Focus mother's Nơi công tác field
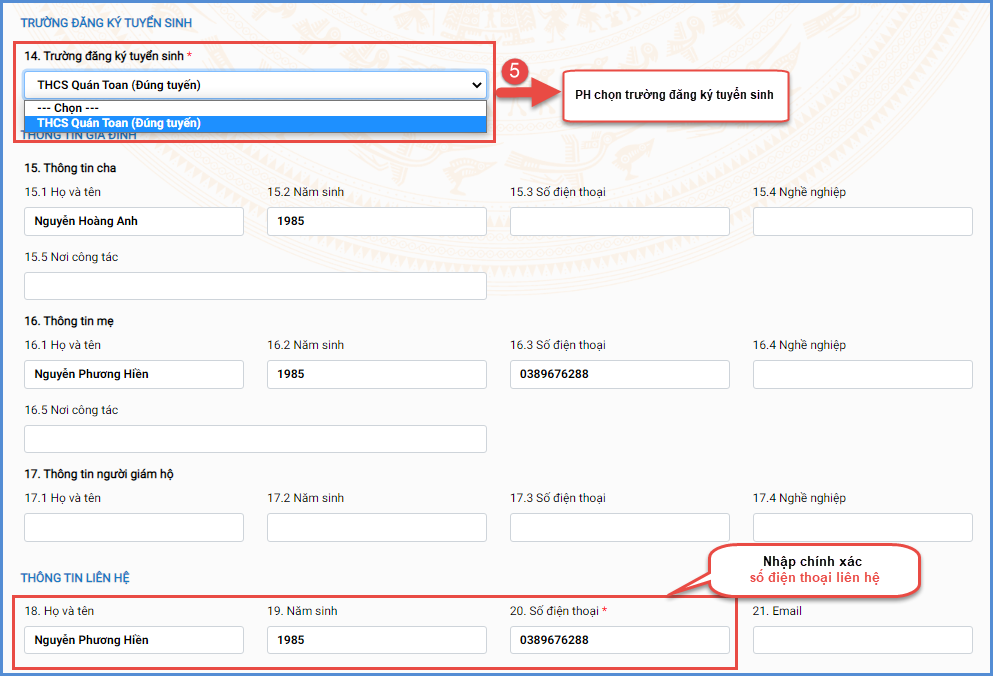This screenshot has width=993, height=676. click(x=255, y=439)
